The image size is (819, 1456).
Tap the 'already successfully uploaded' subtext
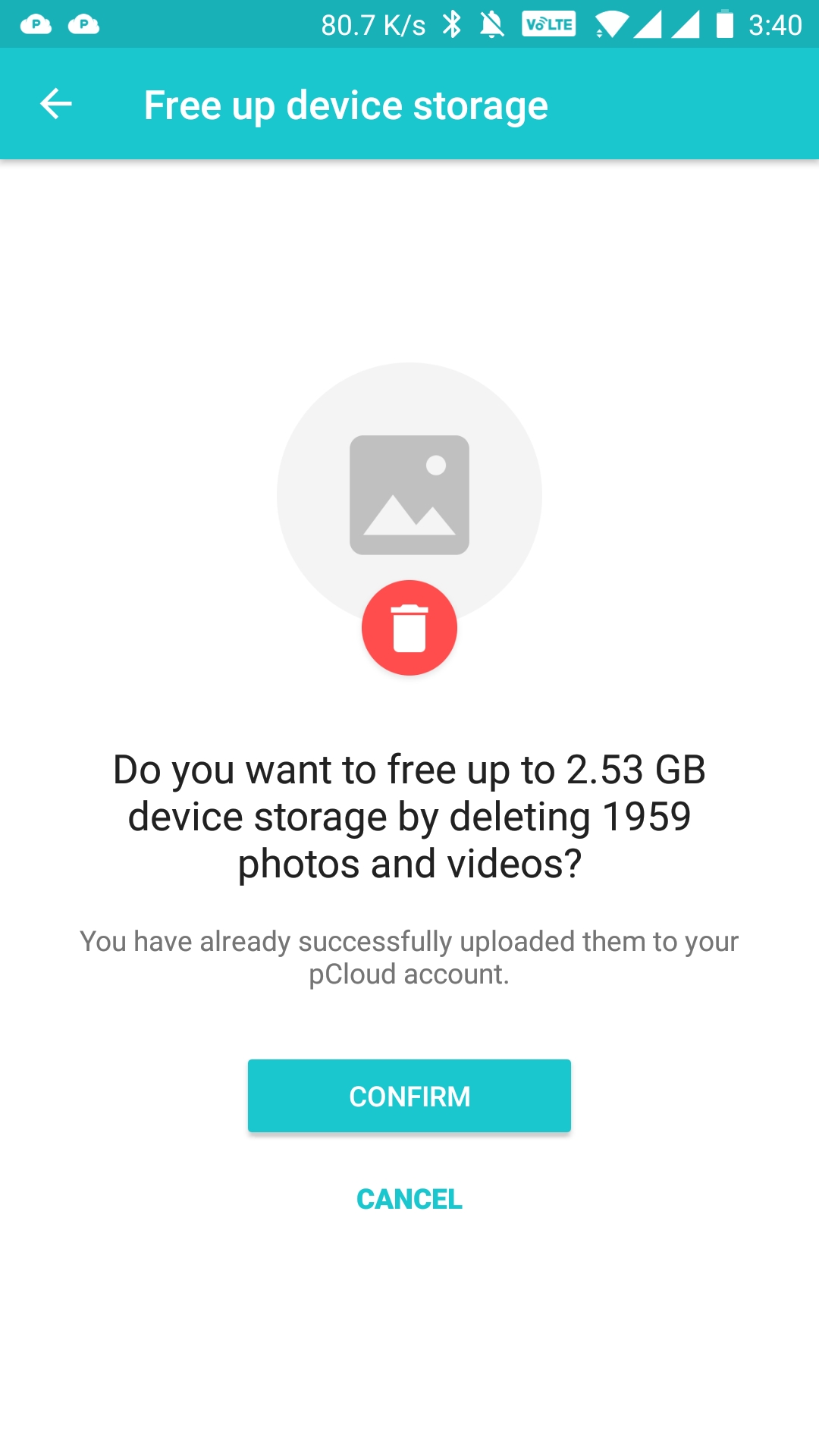tap(409, 957)
